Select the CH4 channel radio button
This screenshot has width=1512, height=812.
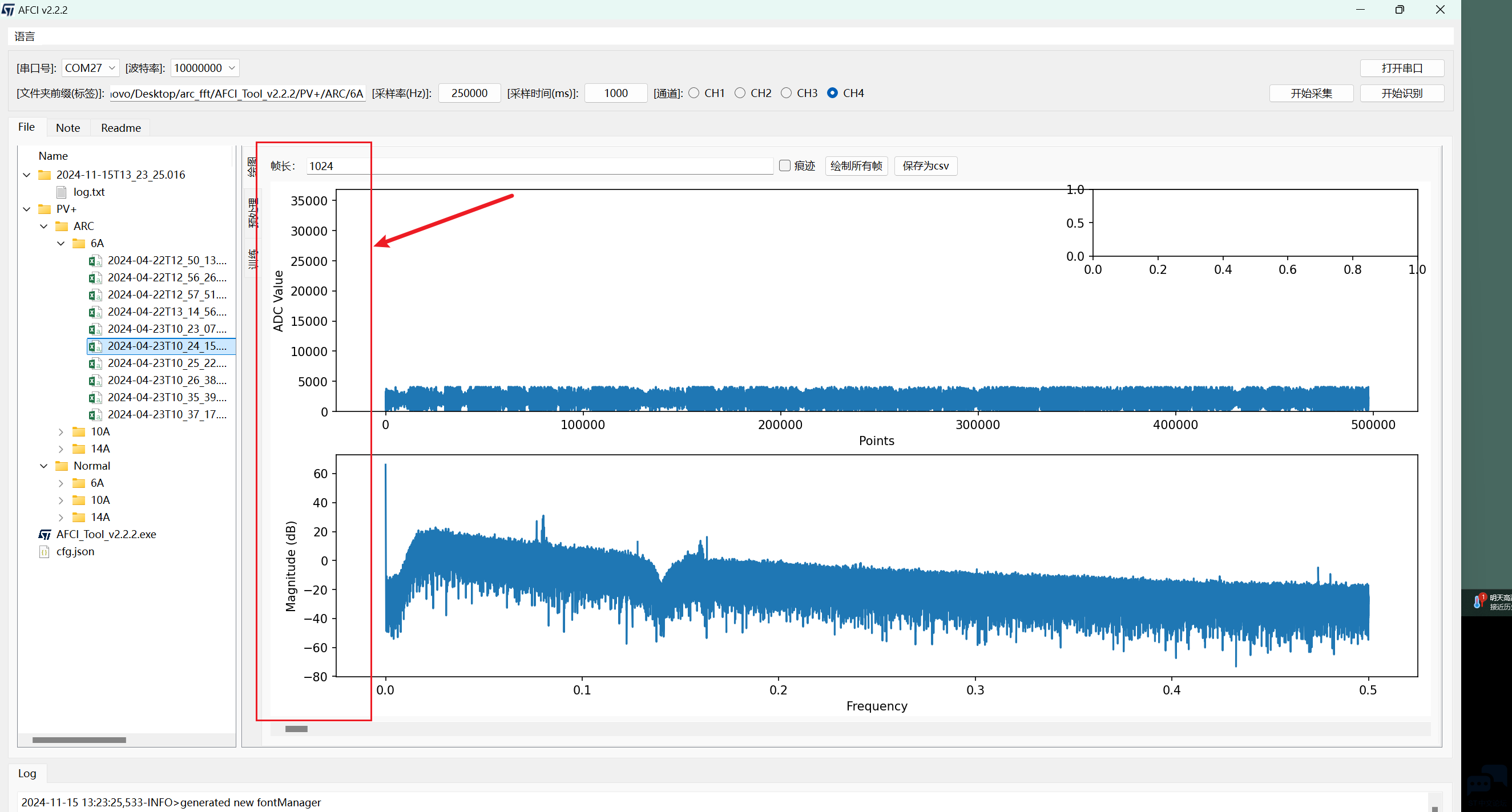[832, 92]
